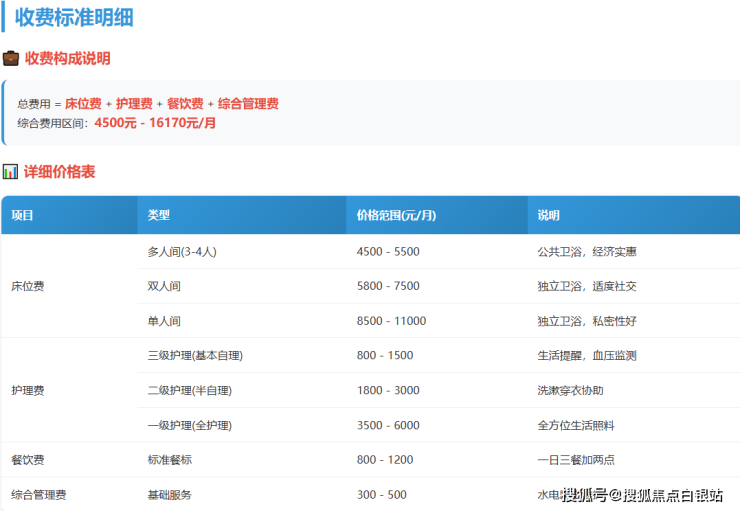The width and height of the screenshot is (740, 511).
Task: Click the 8500 - 11000 price cell
Action: coord(391,321)
